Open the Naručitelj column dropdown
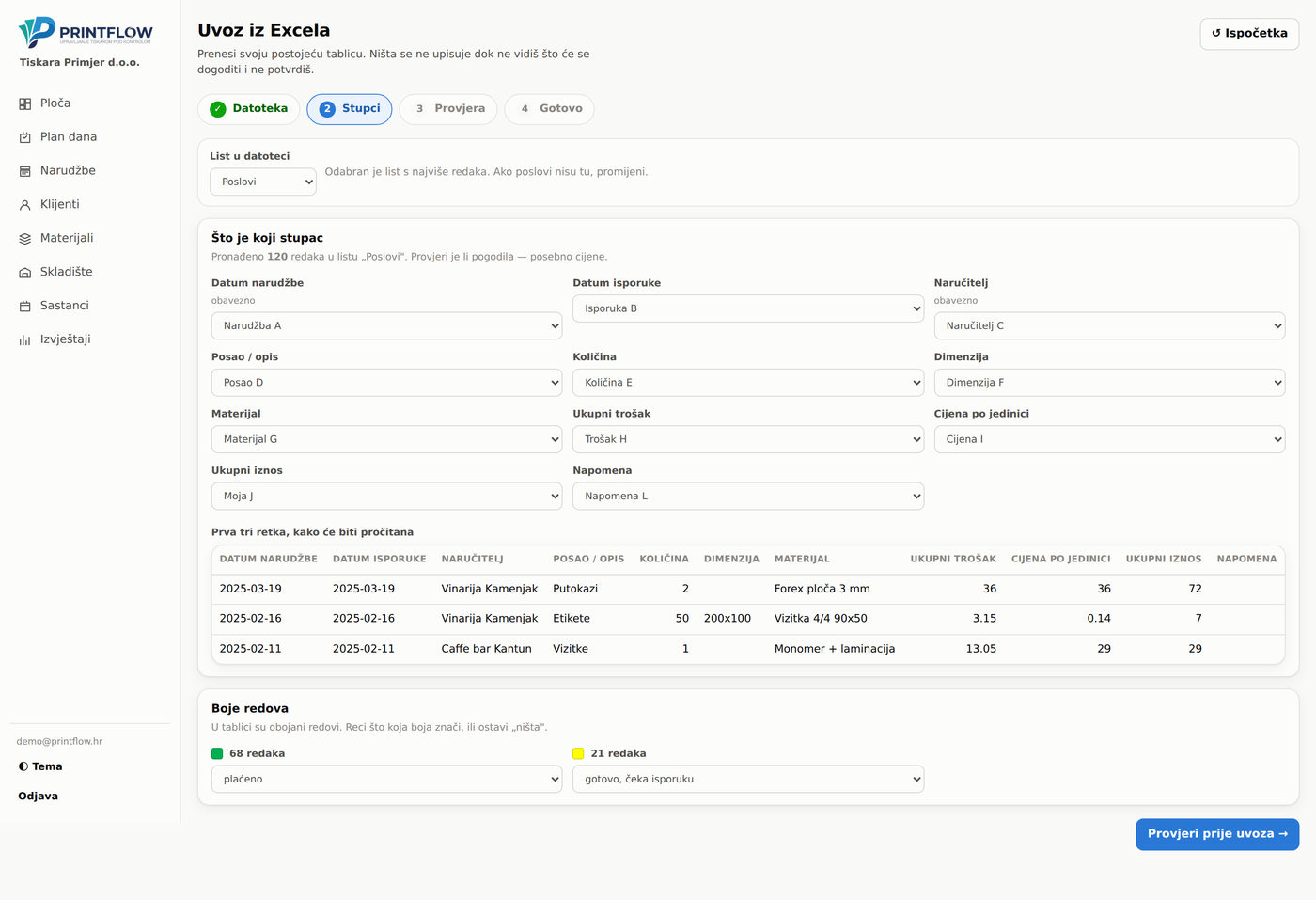The width and height of the screenshot is (1316, 900). tap(1109, 325)
